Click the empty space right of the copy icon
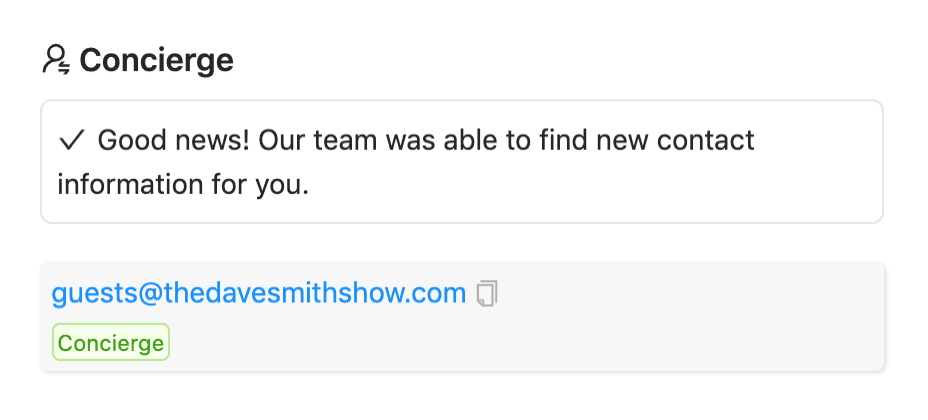The image size is (928, 420). pos(690,293)
